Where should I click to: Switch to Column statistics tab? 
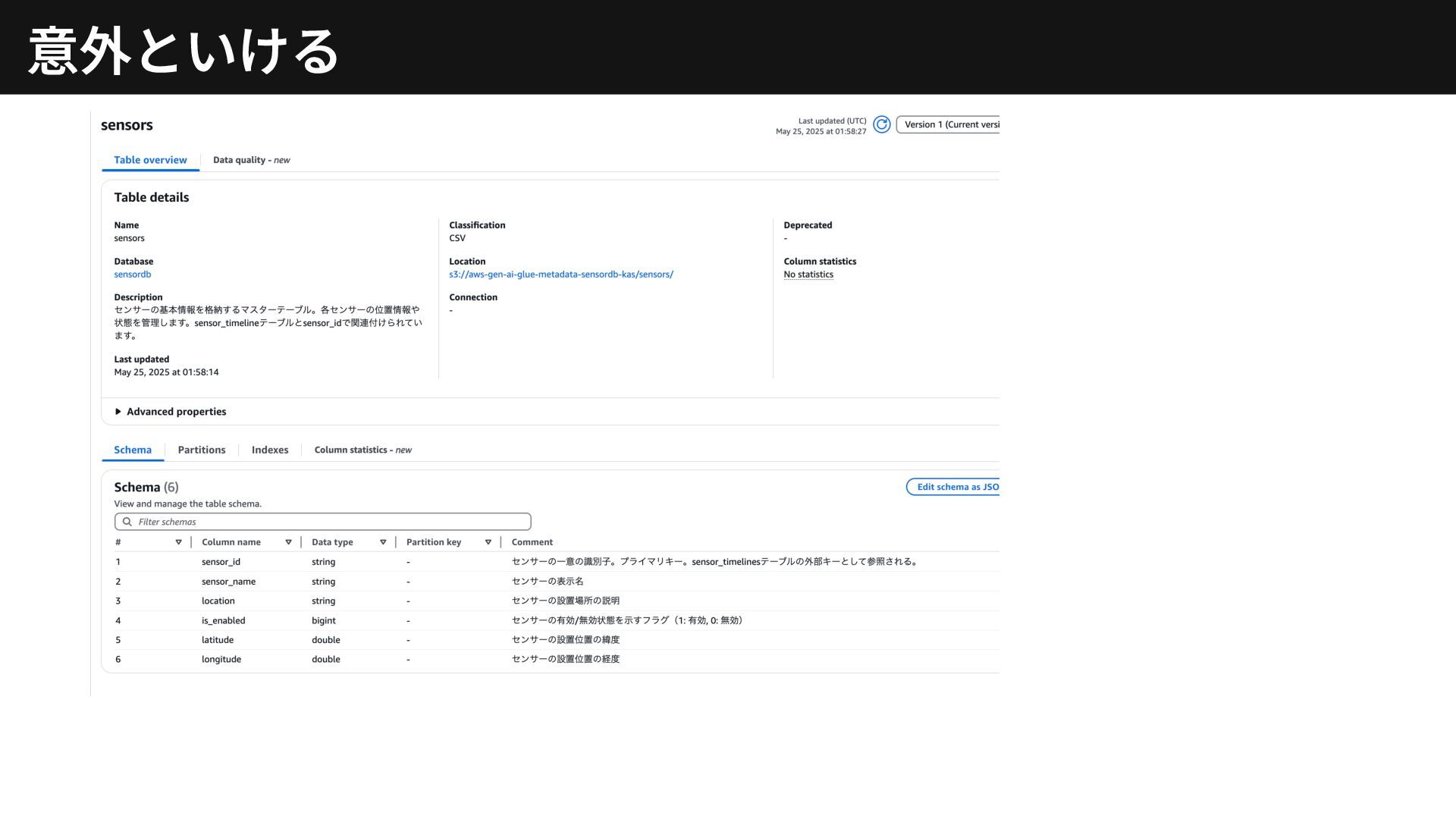coord(362,450)
